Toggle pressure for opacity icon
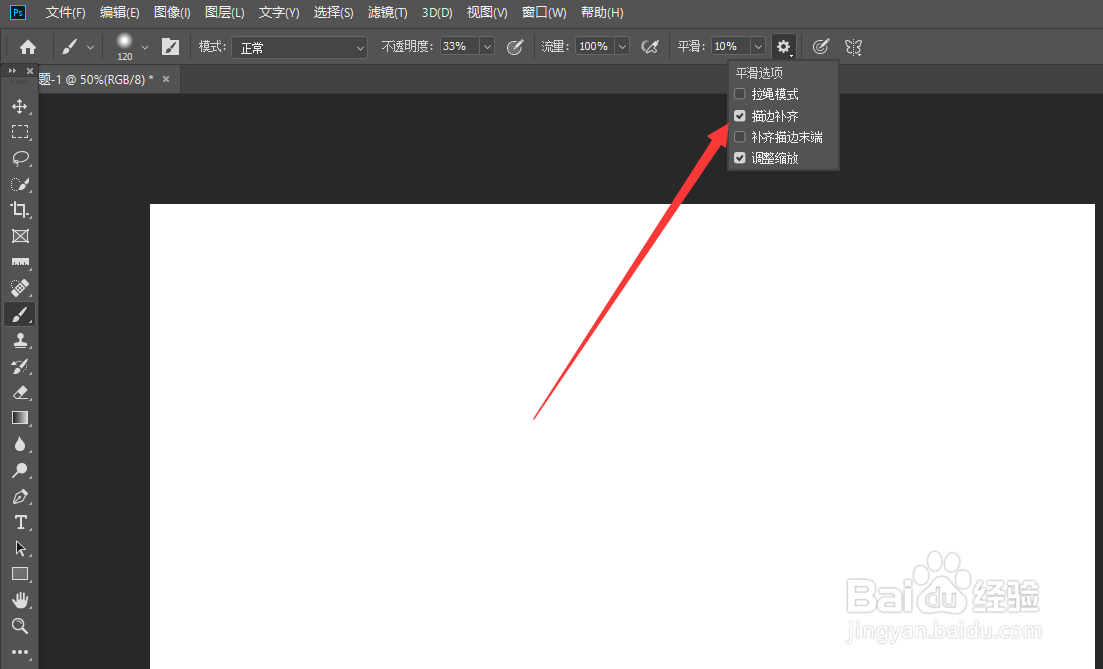Screen dimensions: 1103x669 [x=515, y=47]
